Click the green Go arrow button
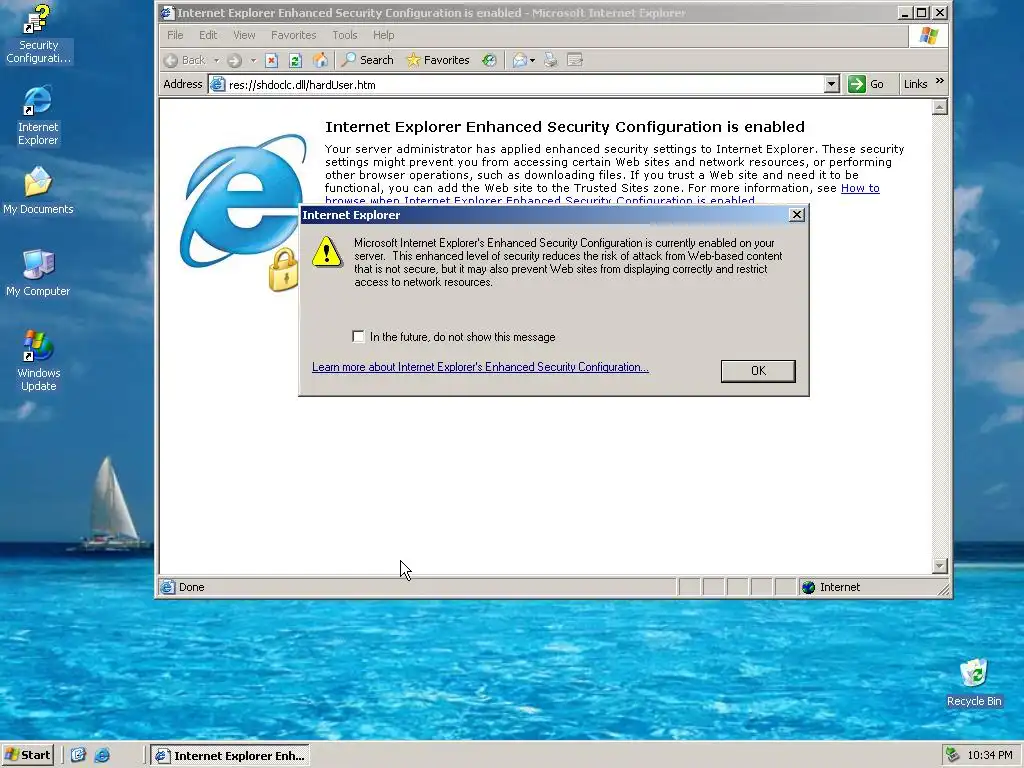This screenshot has height=768, width=1024. [856, 84]
